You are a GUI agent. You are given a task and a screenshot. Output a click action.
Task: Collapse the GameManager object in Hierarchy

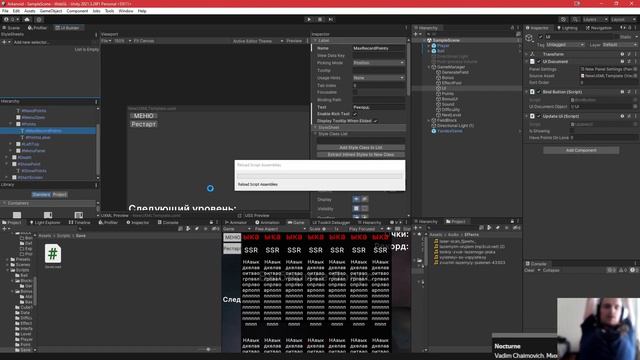(x=429, y=67)
